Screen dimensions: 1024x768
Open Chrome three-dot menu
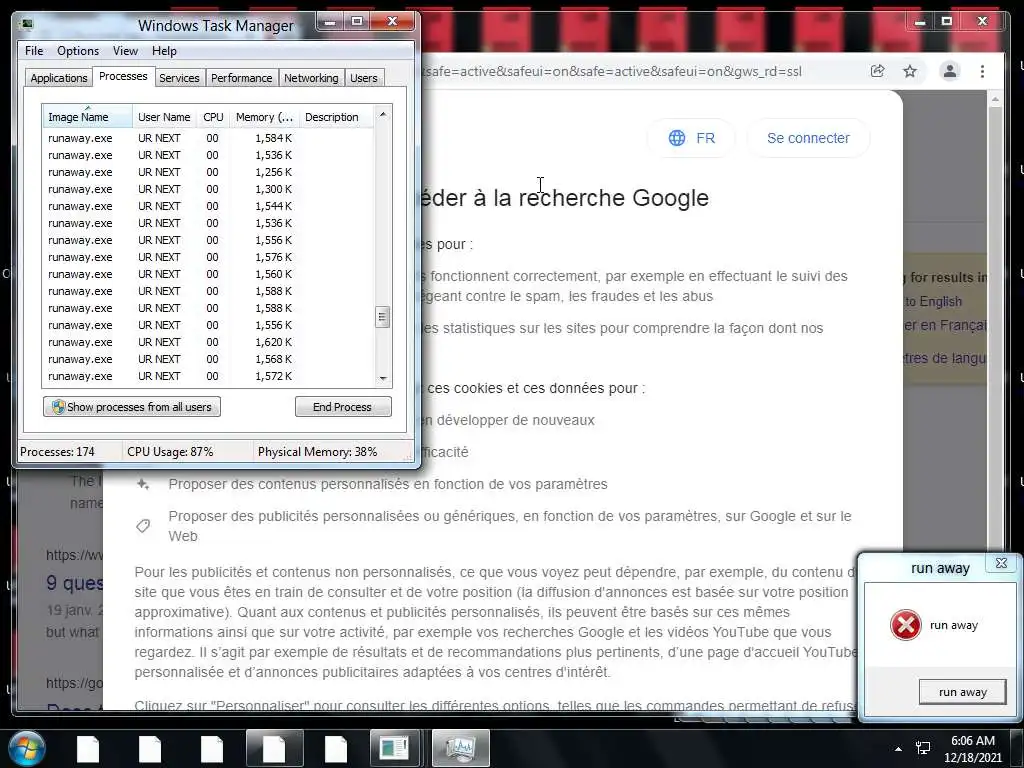(x=982, y=71)
